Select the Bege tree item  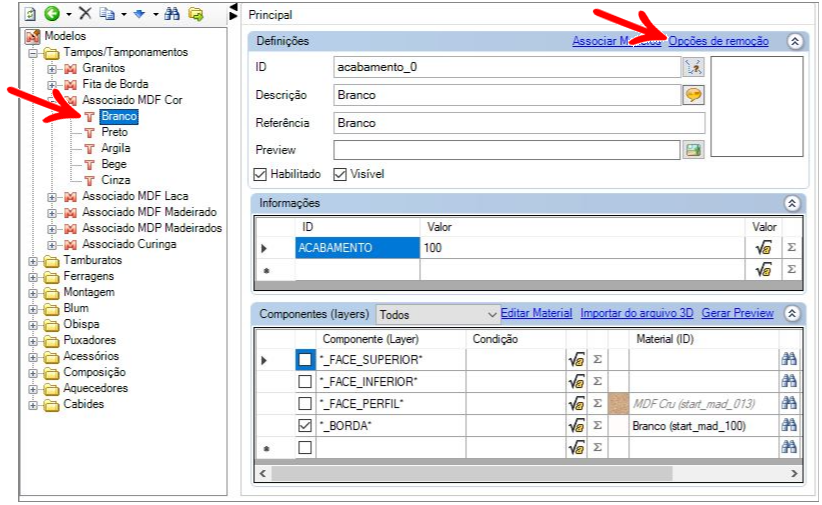pyautogui.click(x=114, y=164)
